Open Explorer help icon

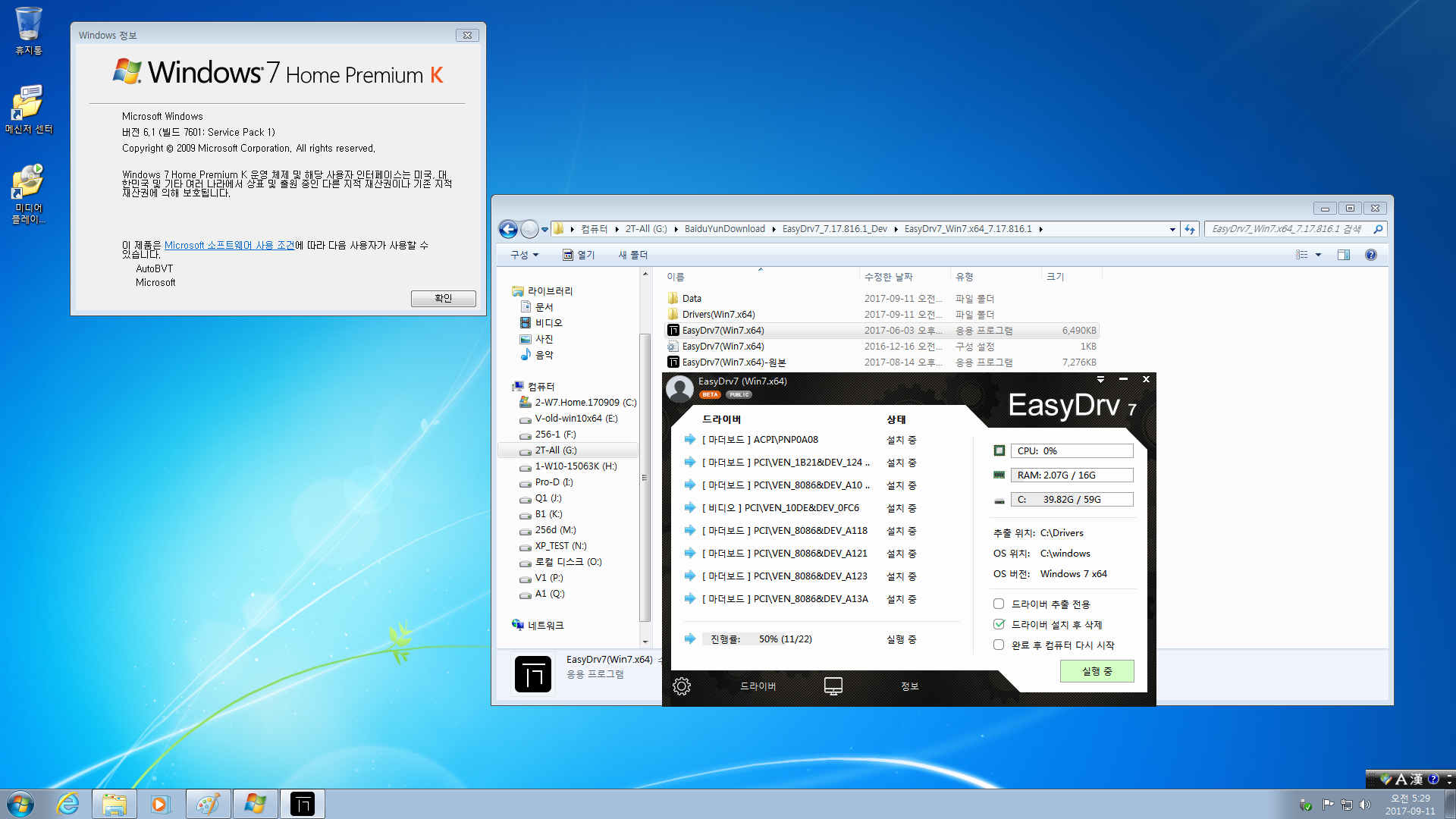click(x=1371, y=255)
